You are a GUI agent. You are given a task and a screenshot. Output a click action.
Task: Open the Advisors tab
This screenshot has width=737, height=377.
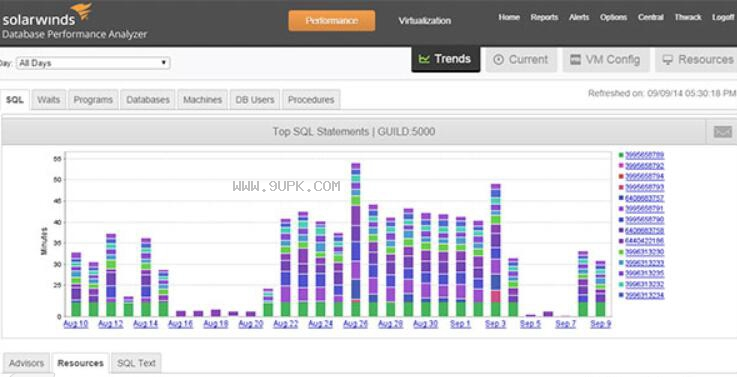click(x=26, y=363)
